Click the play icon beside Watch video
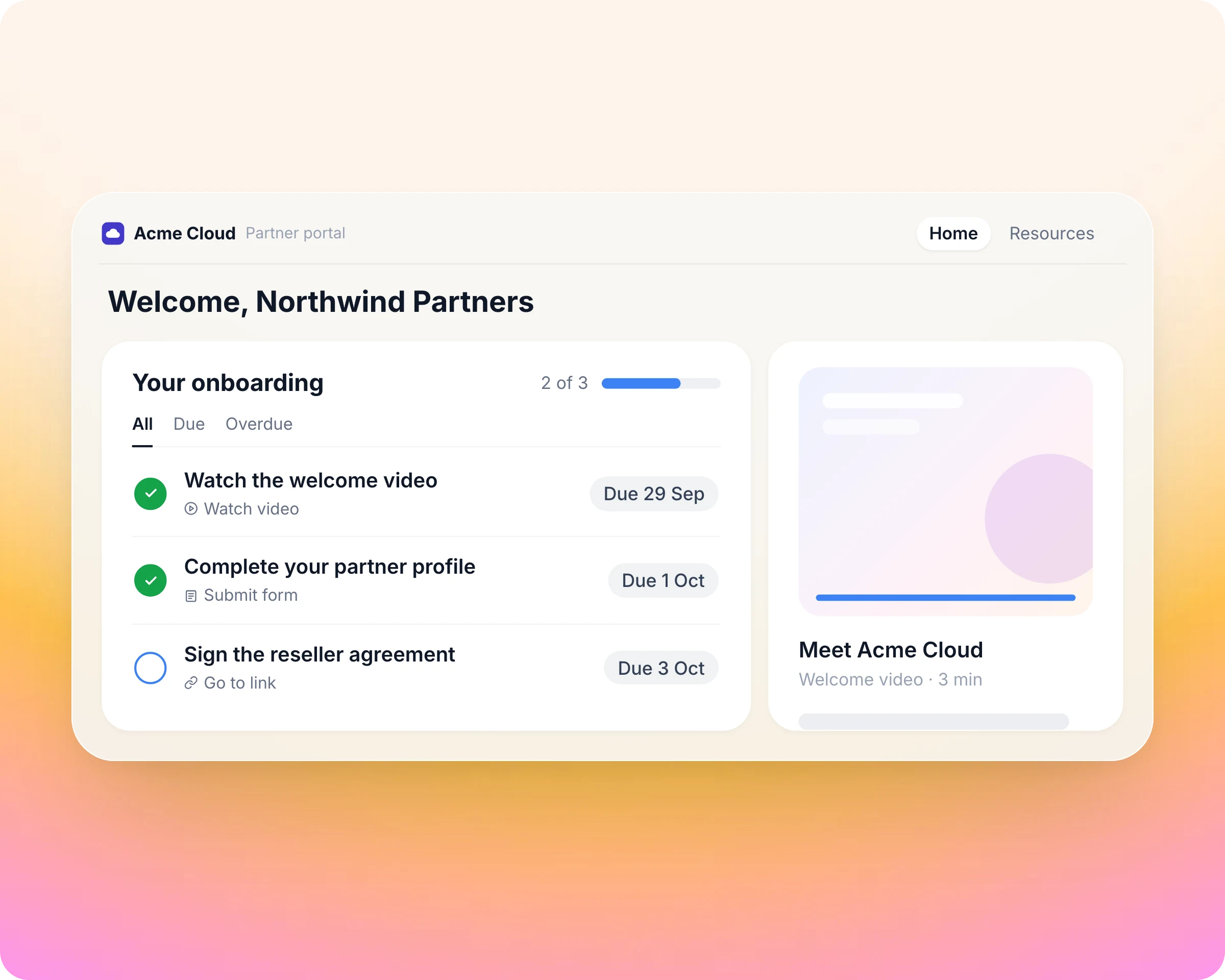 [191, 509]
